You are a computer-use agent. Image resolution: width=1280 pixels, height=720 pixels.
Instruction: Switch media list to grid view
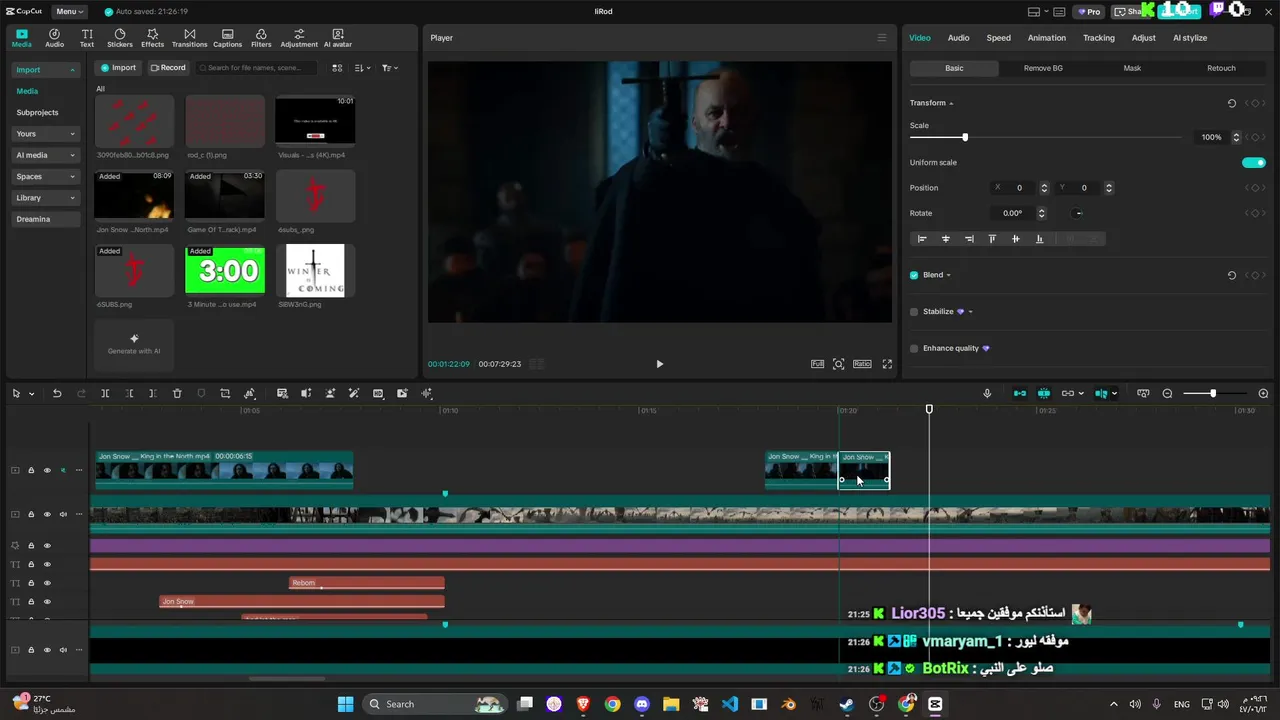click(x=337, y=68)
